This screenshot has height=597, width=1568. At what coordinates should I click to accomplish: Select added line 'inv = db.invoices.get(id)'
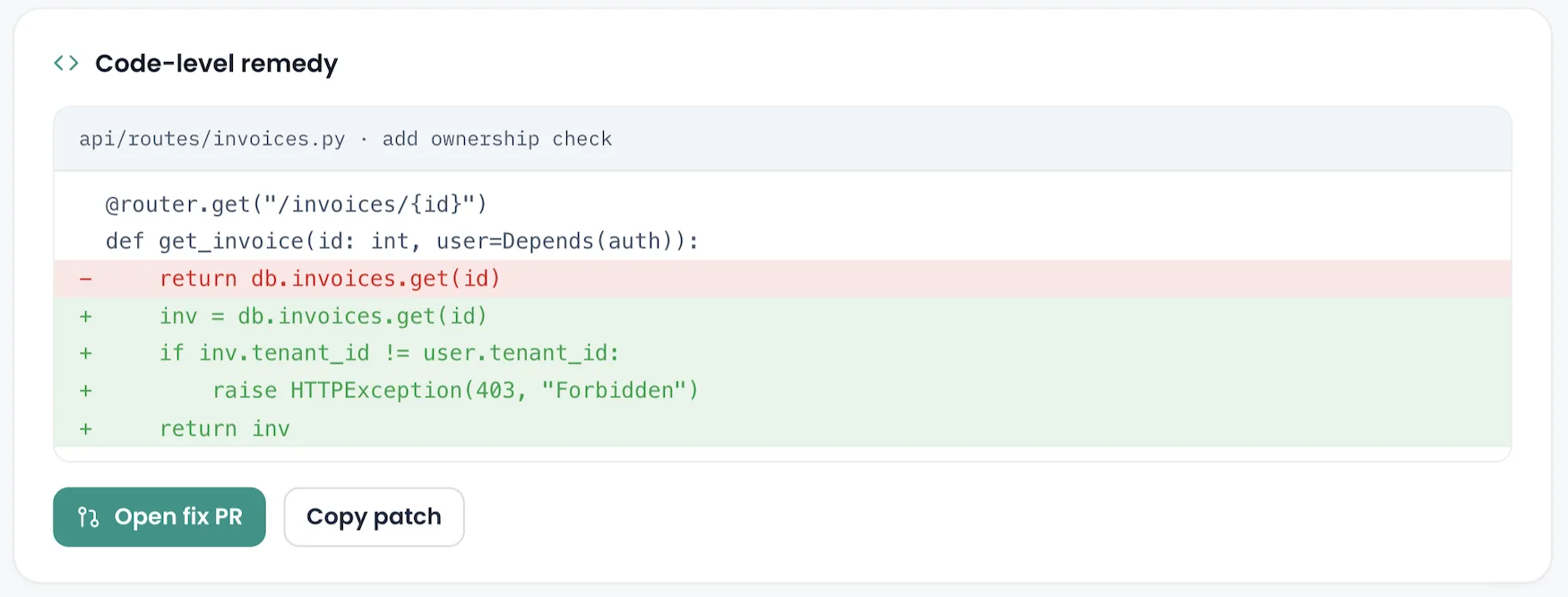pyautogui.click(x=782, y=316)
